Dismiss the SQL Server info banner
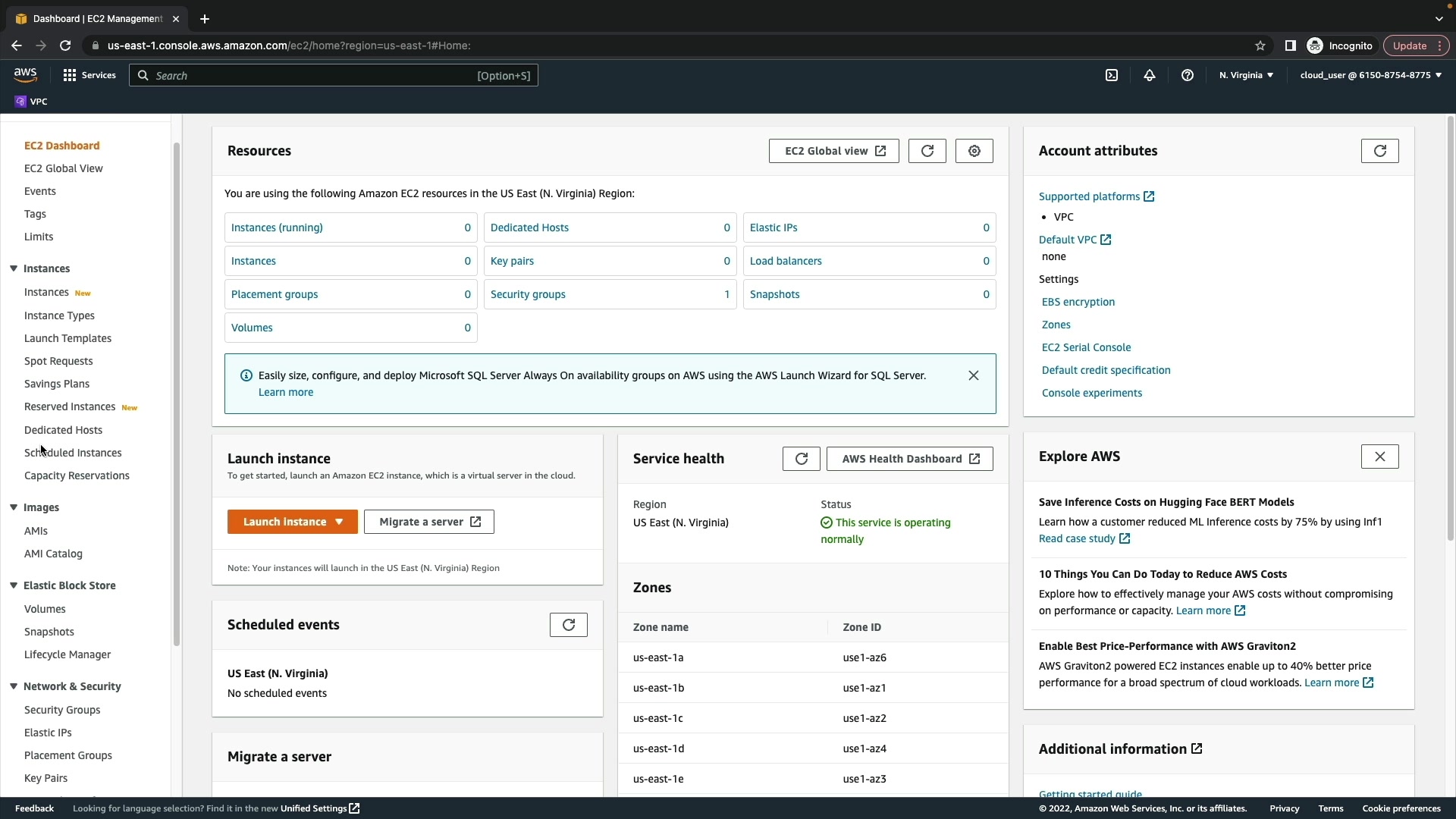The height and width of the screenshot is (819, 1456). point(973,375)
